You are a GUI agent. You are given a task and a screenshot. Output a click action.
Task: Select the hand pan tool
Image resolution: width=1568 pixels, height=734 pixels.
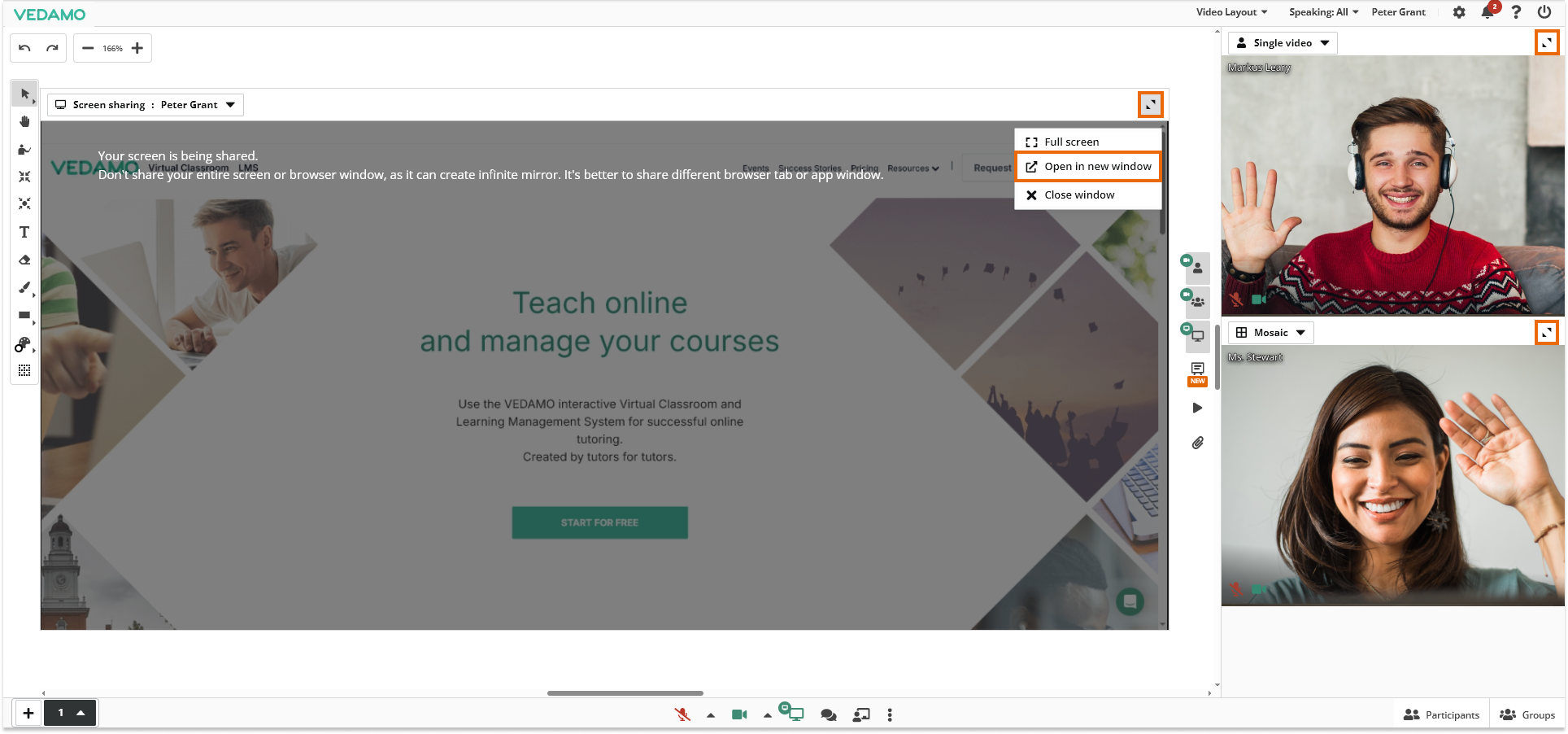[24, 122]
